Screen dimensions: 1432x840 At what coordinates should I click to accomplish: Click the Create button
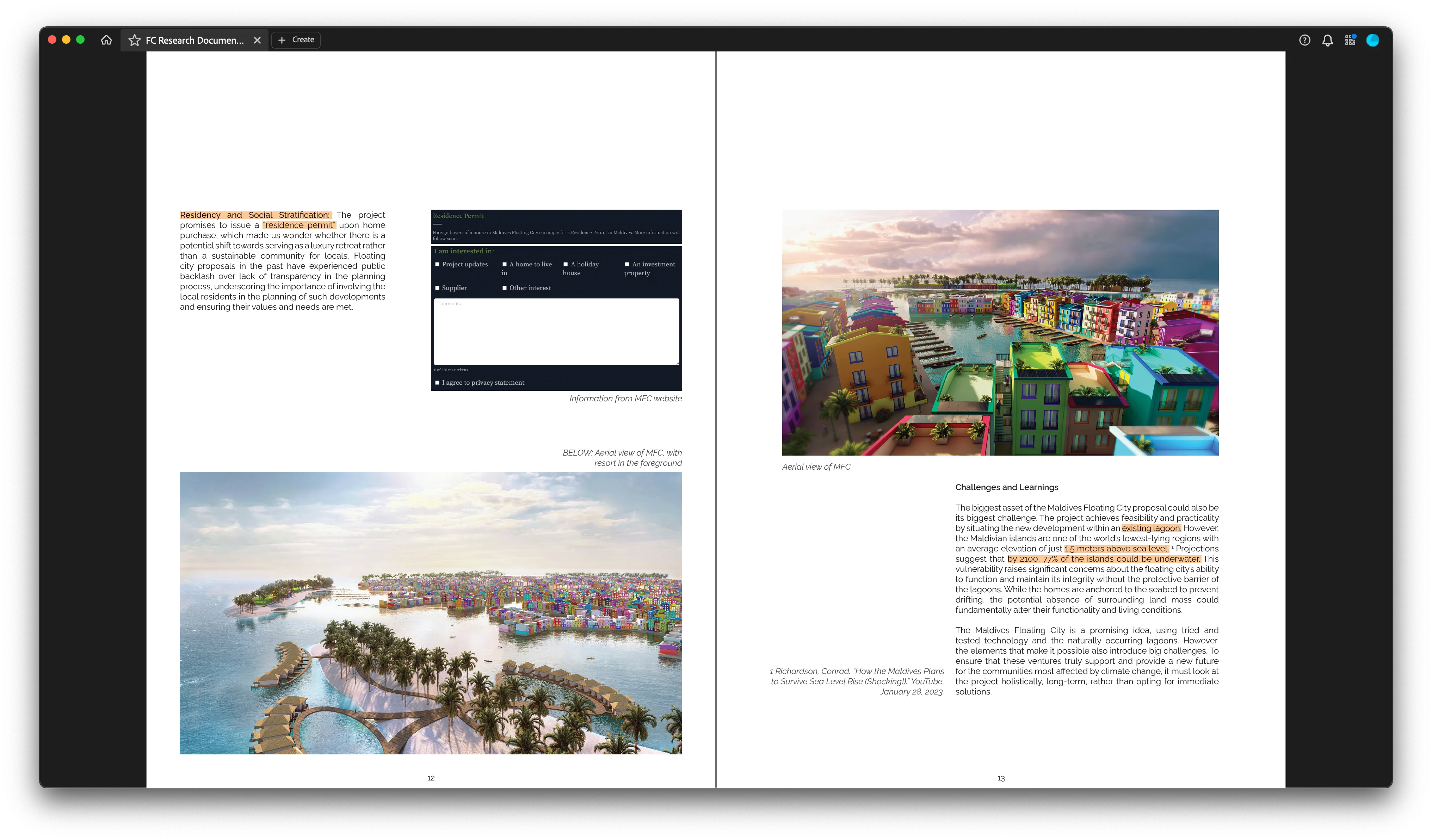[x=296, y=40]
